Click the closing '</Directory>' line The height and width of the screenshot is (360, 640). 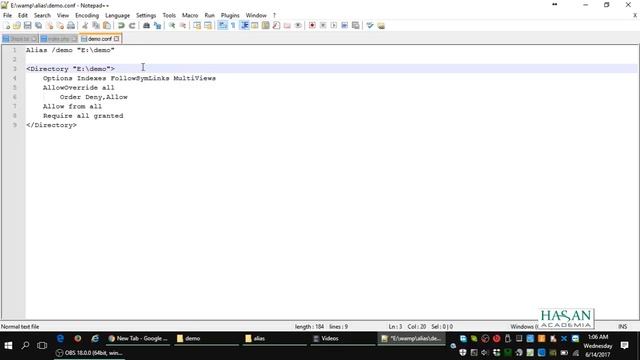click(x=51, y=125)
